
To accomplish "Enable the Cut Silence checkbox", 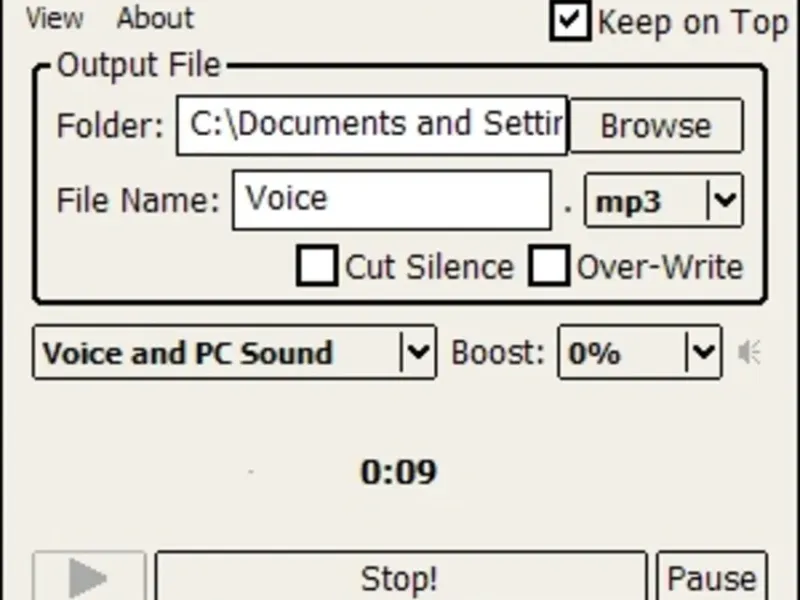I will [317, 267].
